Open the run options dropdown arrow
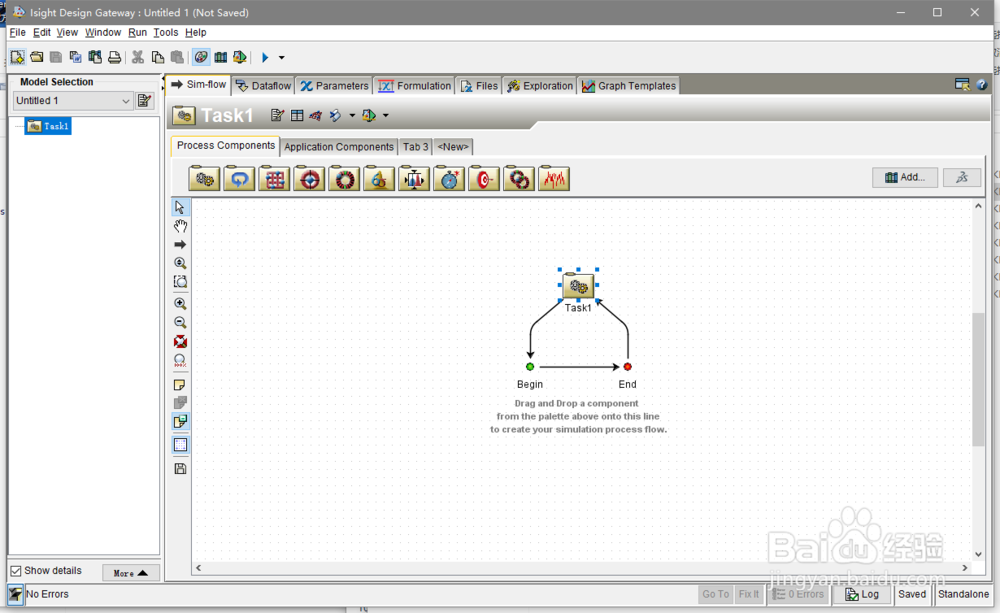 (281, 57)
